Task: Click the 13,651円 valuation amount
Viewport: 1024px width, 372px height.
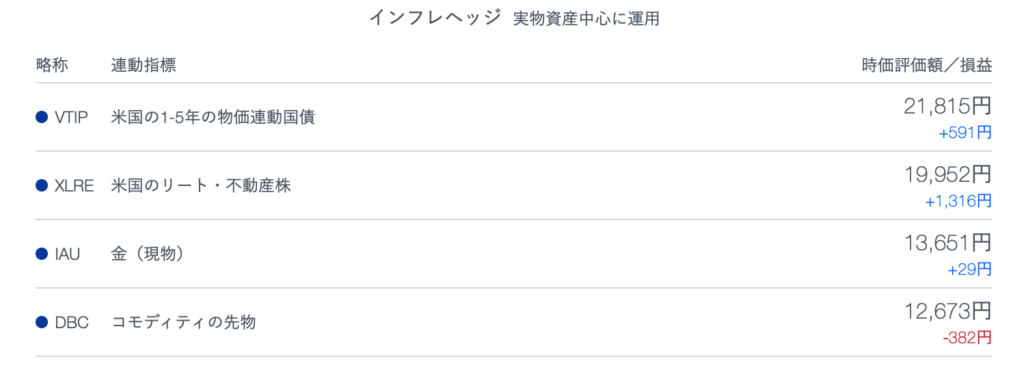Action: tap(948, 243)
